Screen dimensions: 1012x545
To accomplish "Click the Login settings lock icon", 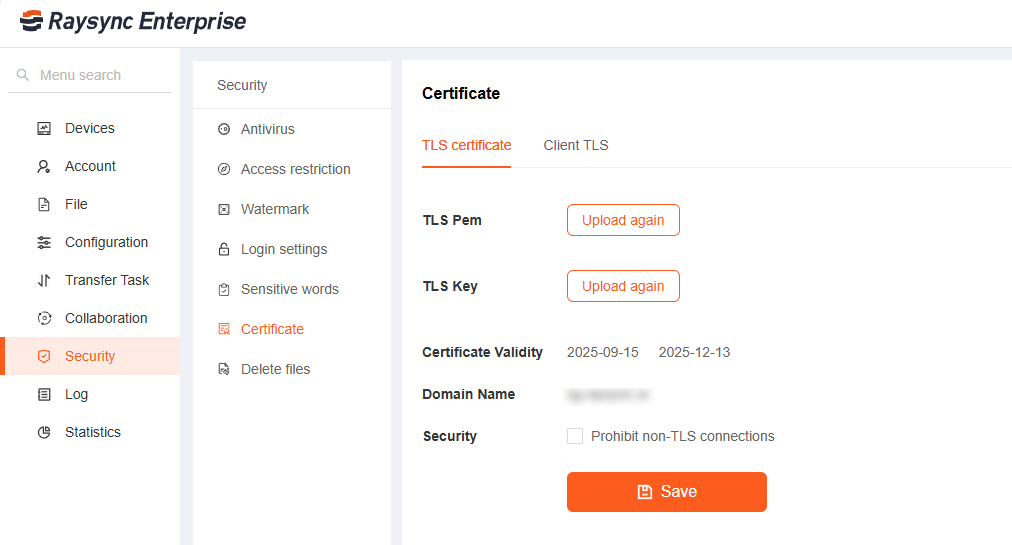I will coord(224,249).
